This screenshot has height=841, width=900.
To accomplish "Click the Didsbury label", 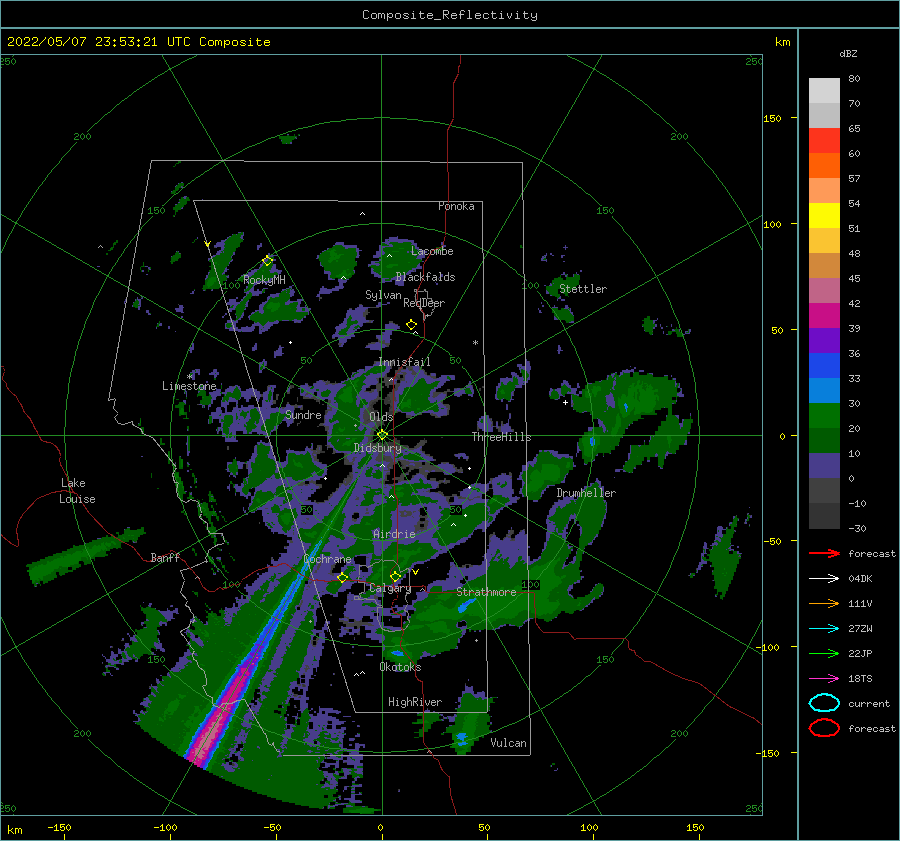I will 377,448.
